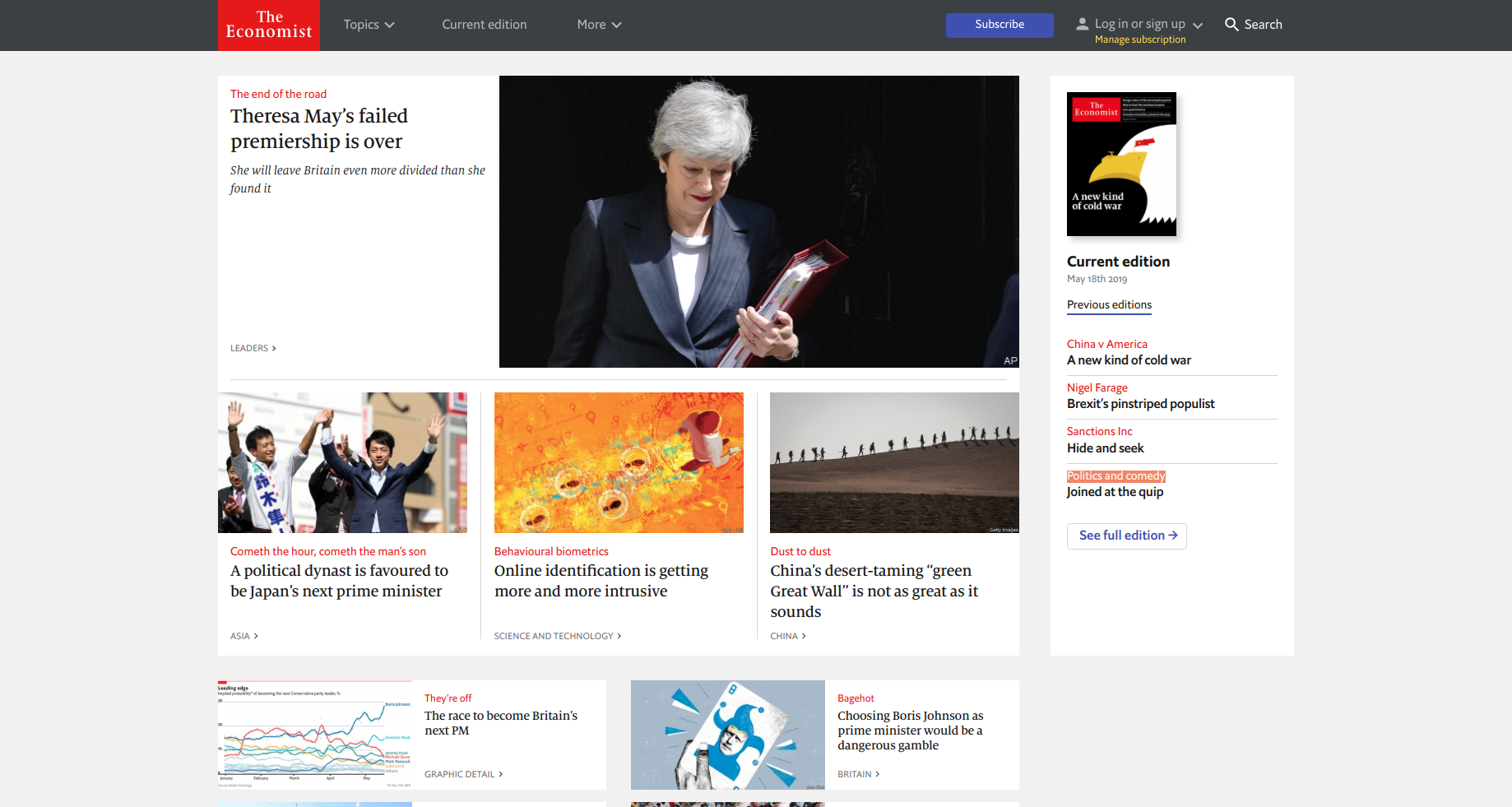Image resolution: width=1512 pixels, height=807 pixels.
Task: Click the They're off kicker text
Action: 448,698
